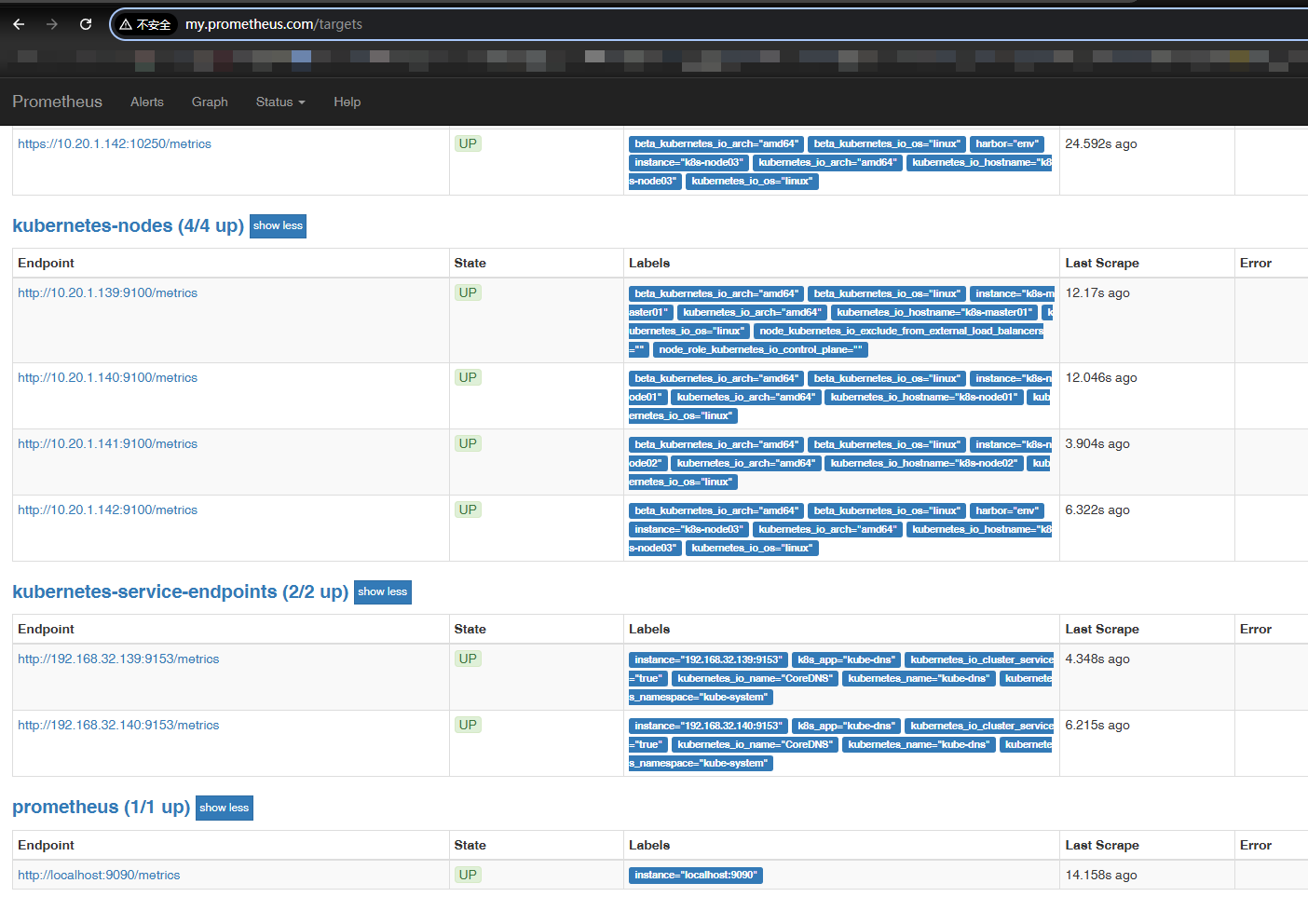Collapse kubernetes-nodes with show less button
This screenshot has width=1308, height=924.
coord(278,226)
